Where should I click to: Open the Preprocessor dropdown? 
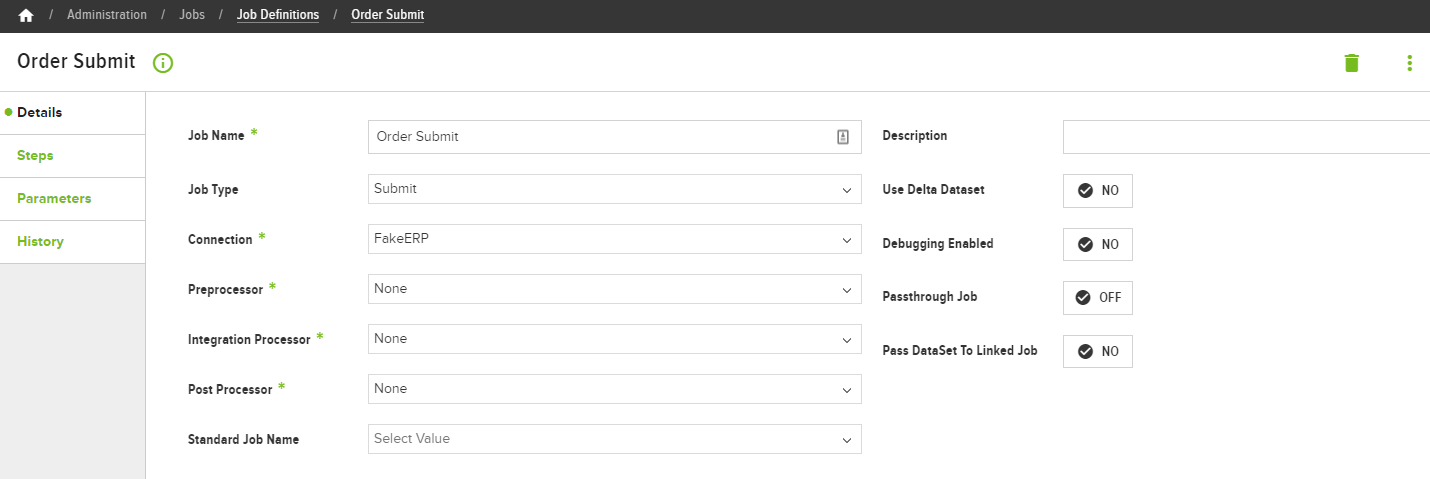pos(615,289)
